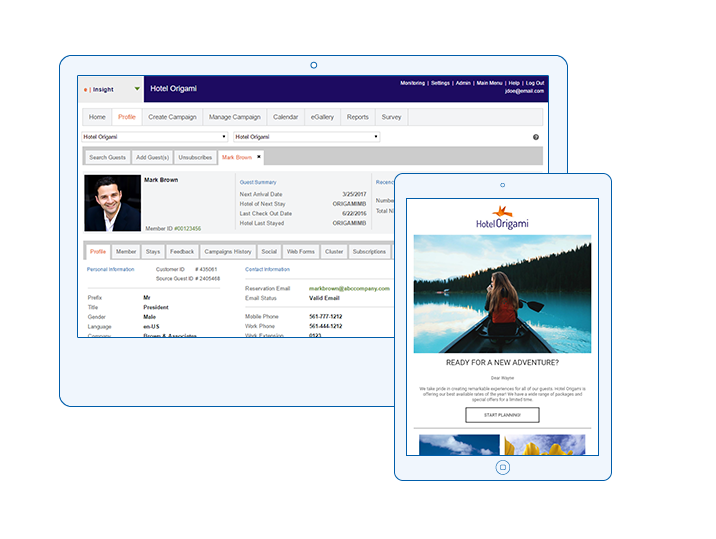Expand the first Hotel Origami dropdown
This screenshot has height=539, width=716.
[225, 137]
